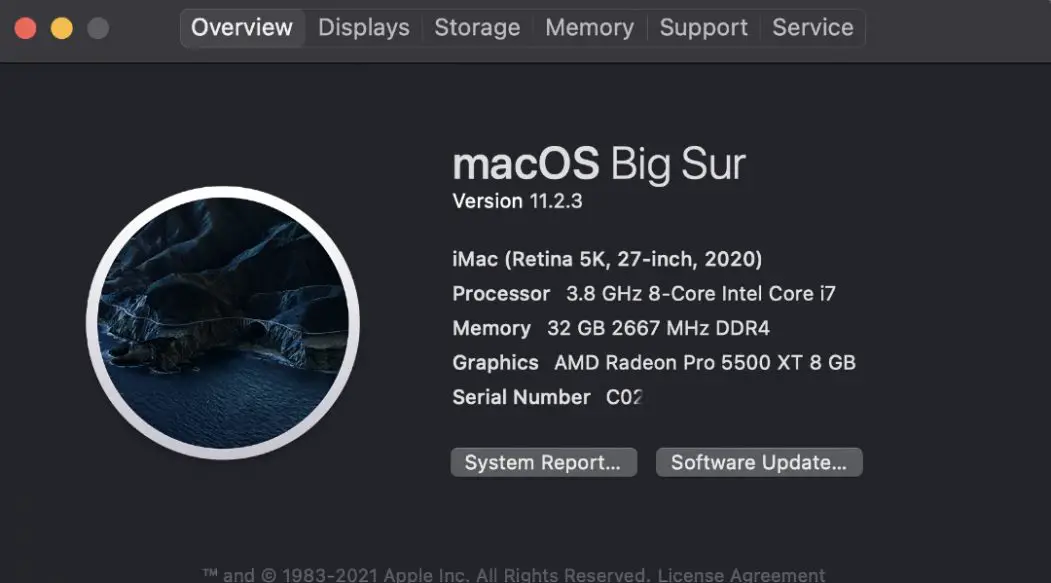Click the iMac Retina 5K model name
This screenshot has width=1051, height=583.
coord(607,258)
